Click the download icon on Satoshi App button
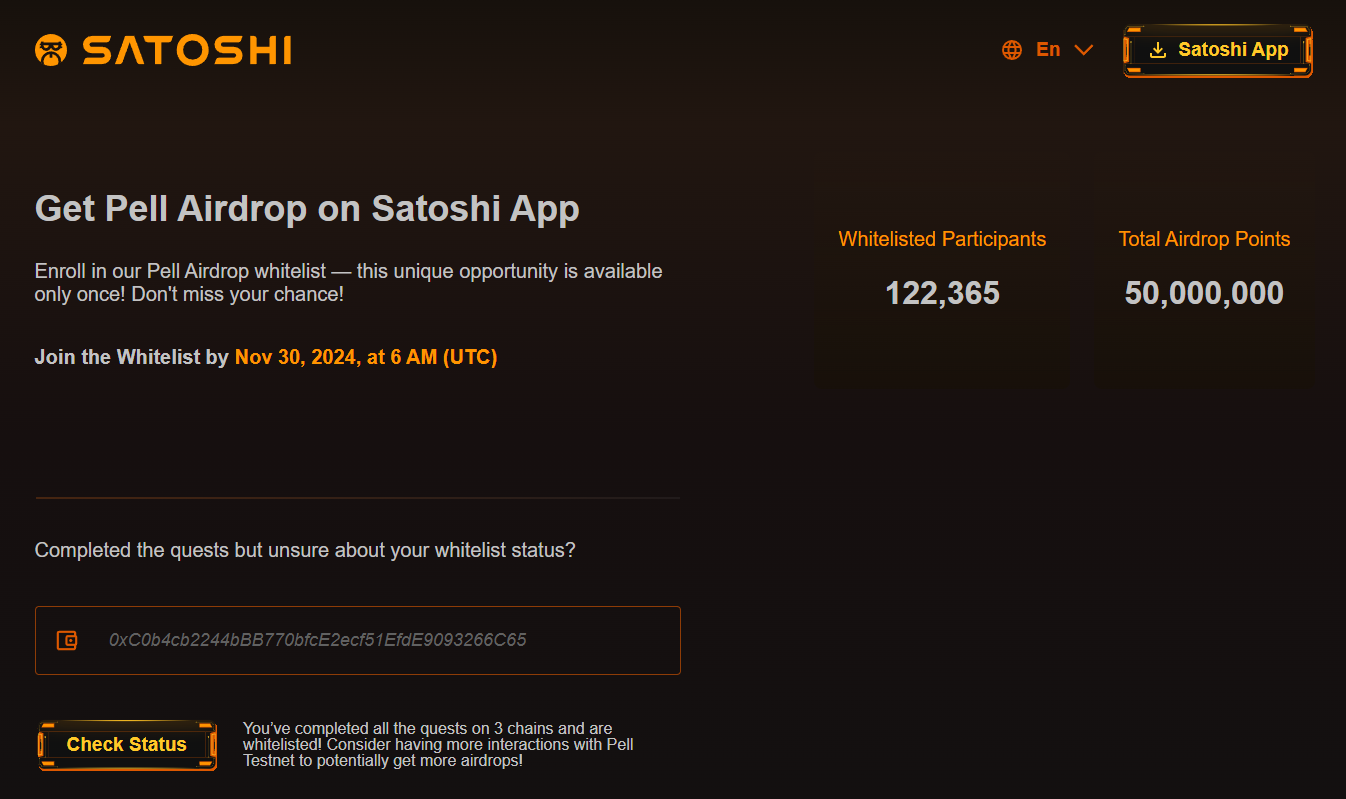The width and height of the screenshot is (1346, 799). [1158, 50]
